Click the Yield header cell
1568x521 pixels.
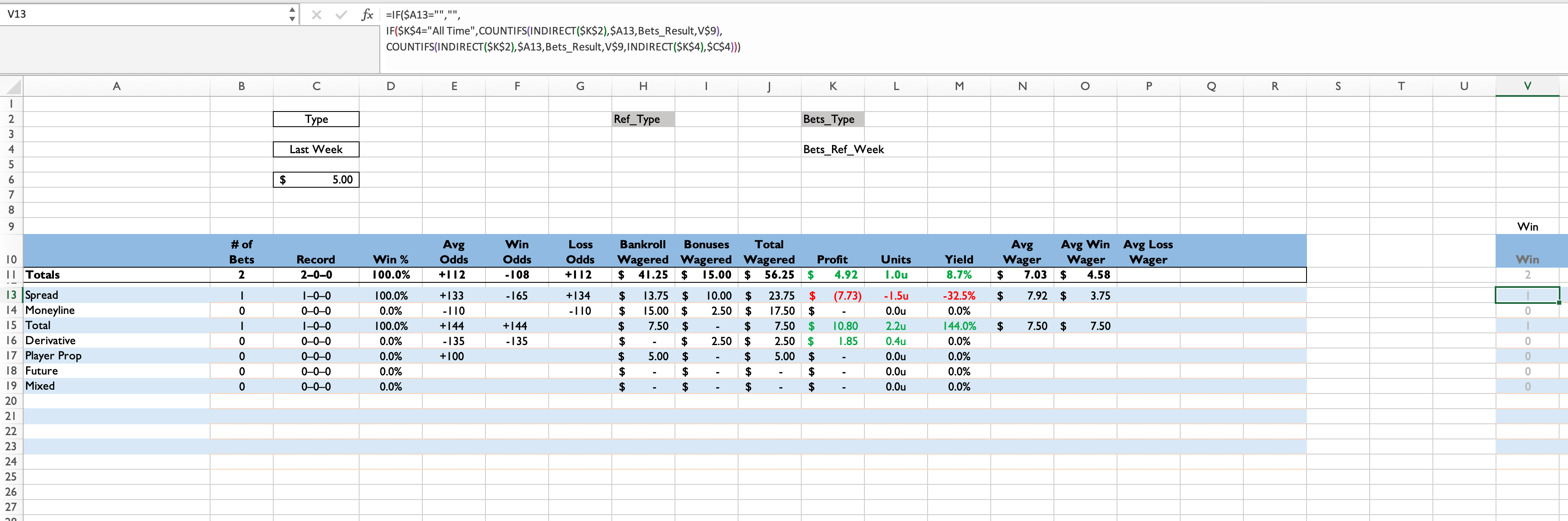coord(959,251)
